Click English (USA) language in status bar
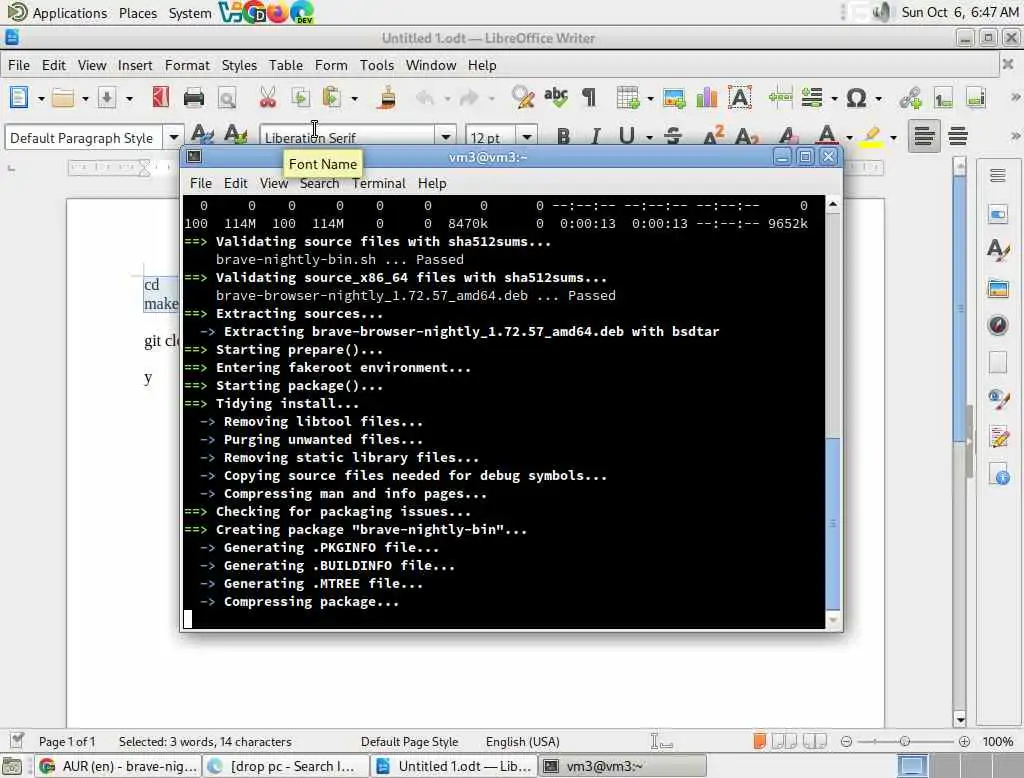The width and height of the screenshot is (1024, 778). (x=522, y=741)
